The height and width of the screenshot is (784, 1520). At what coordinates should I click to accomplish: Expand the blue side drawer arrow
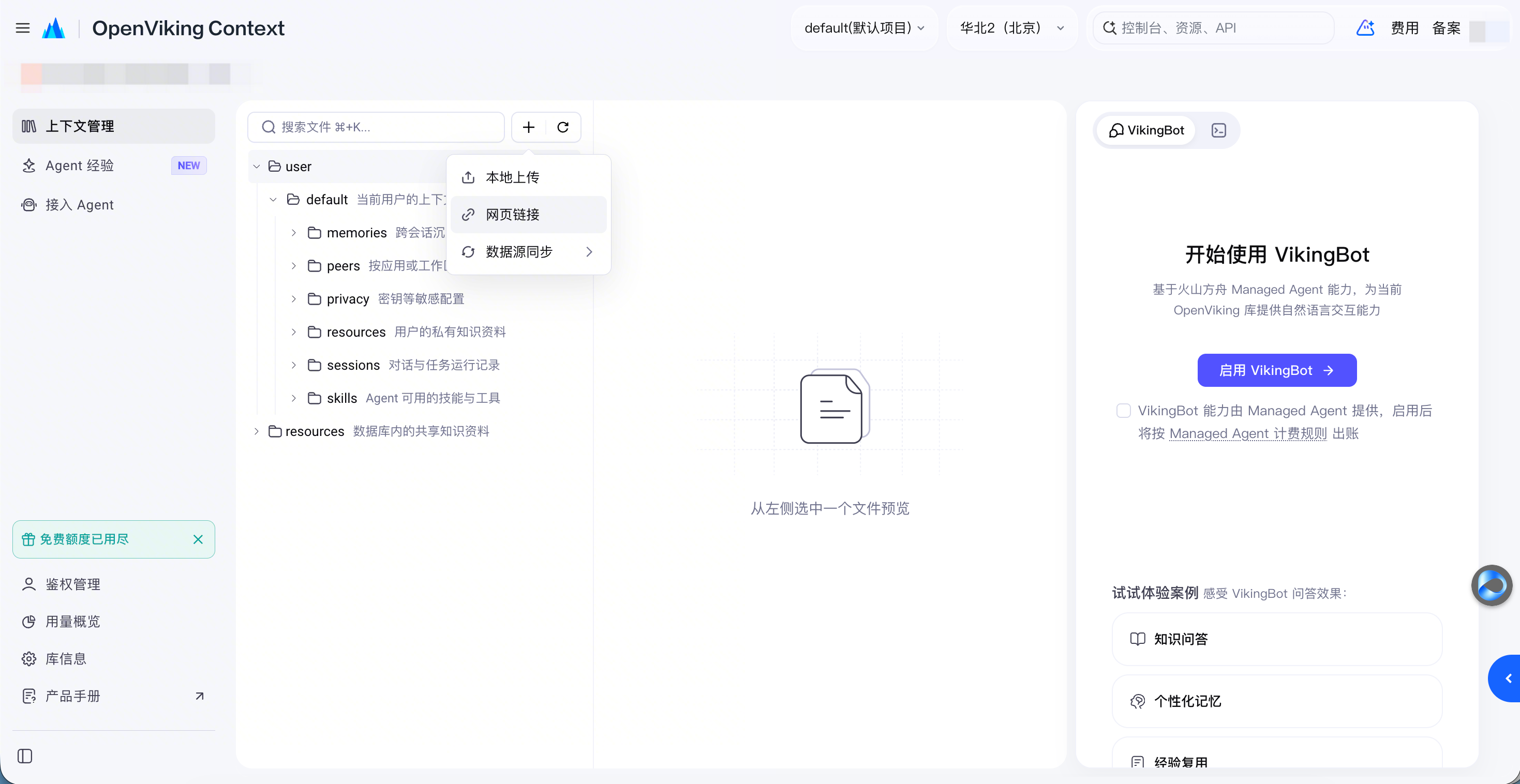coord(1505,679)
